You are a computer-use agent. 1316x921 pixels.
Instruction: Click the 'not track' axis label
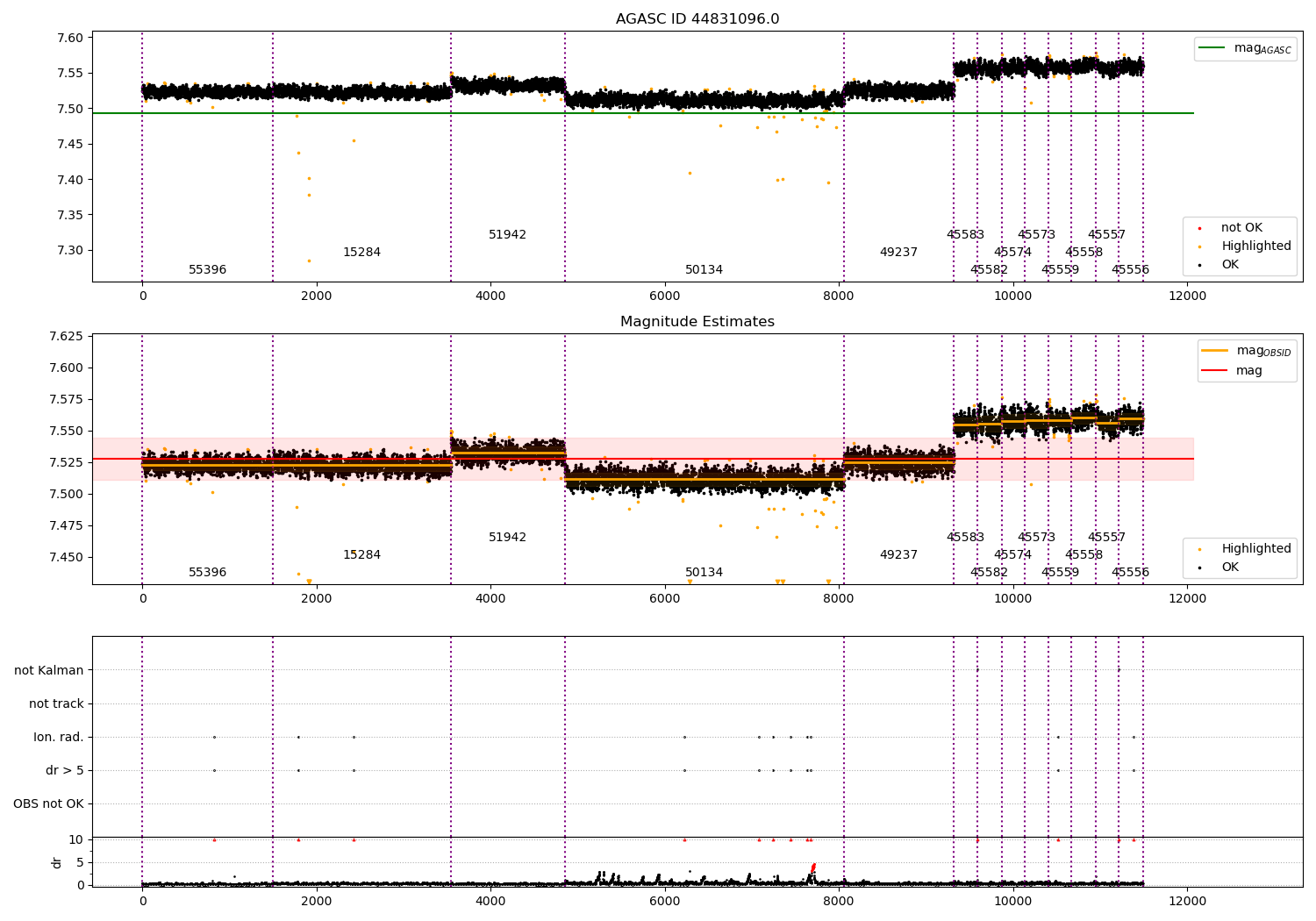[x=56, y=704]
